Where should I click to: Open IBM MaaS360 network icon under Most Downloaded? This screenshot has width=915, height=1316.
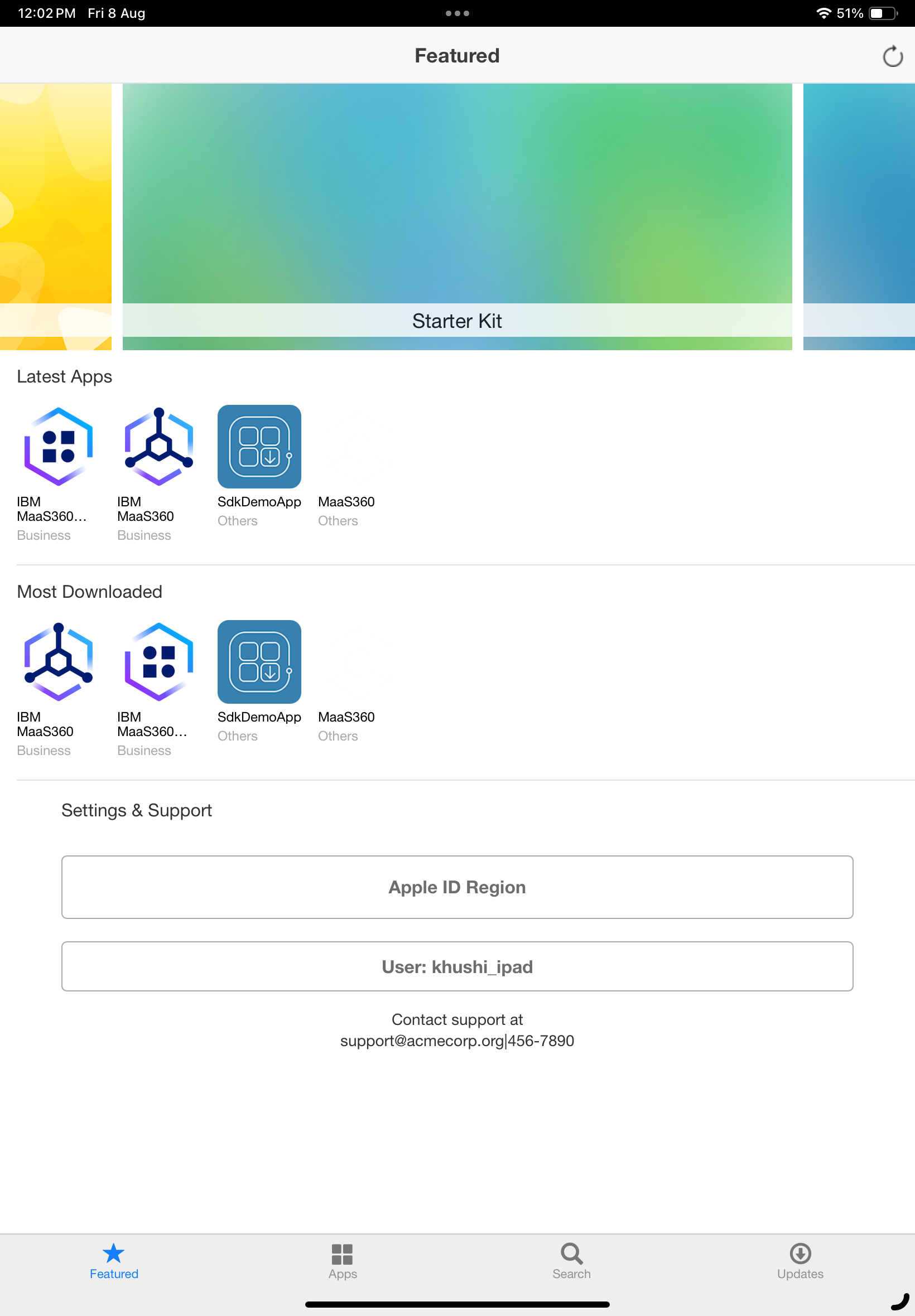(x=59, y=662)
